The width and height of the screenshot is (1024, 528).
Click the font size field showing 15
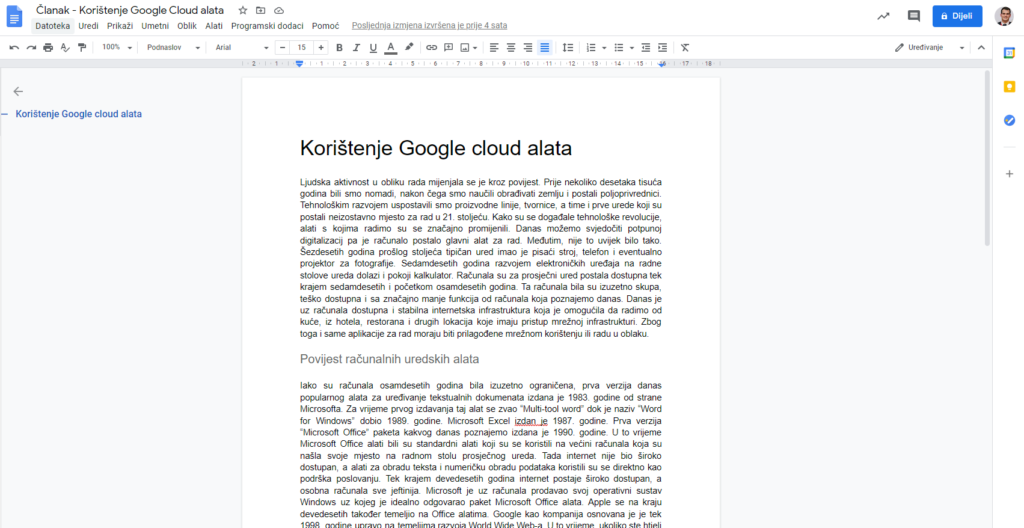[x=301, y=47]
